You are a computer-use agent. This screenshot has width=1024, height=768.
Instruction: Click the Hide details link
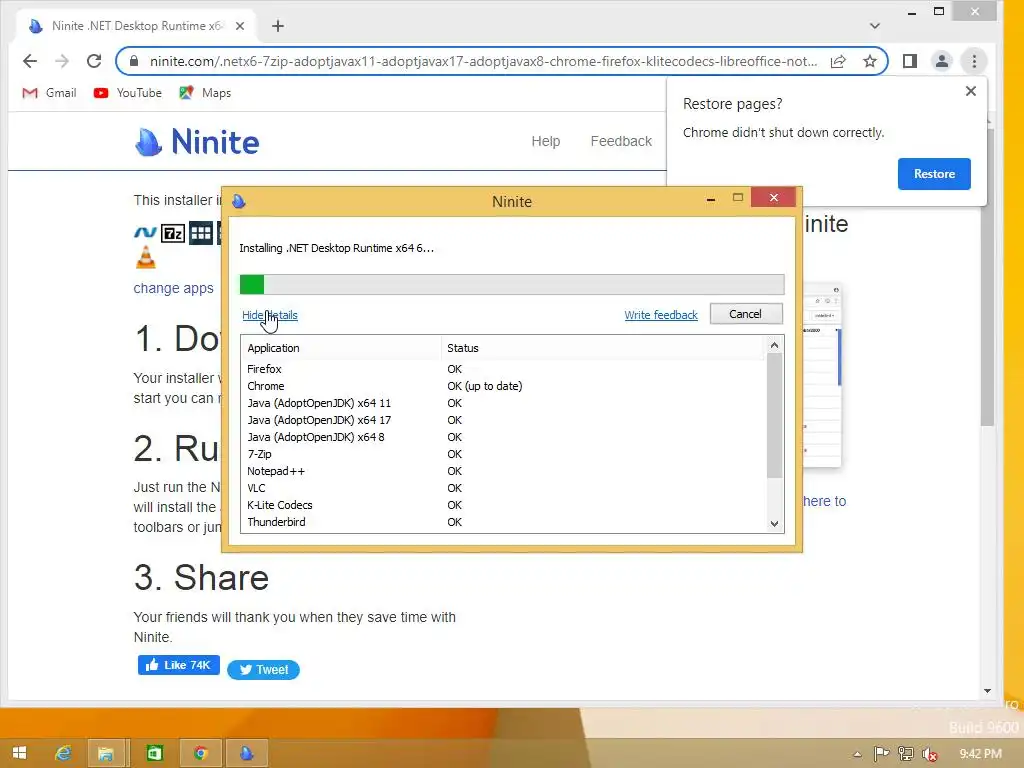pyautogui.click(x=270, y=315)
